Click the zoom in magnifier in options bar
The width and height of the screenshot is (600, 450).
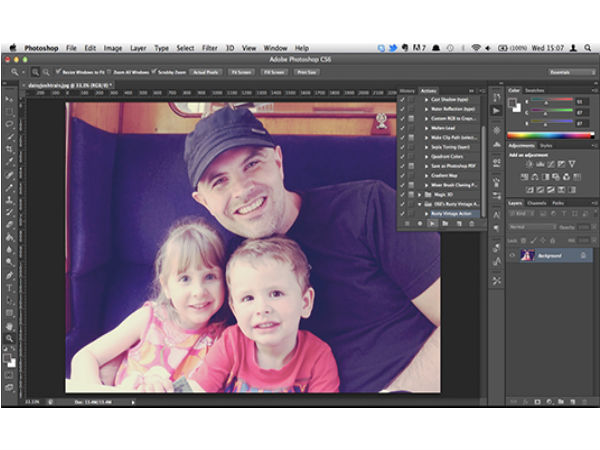(x=35, y=72)
